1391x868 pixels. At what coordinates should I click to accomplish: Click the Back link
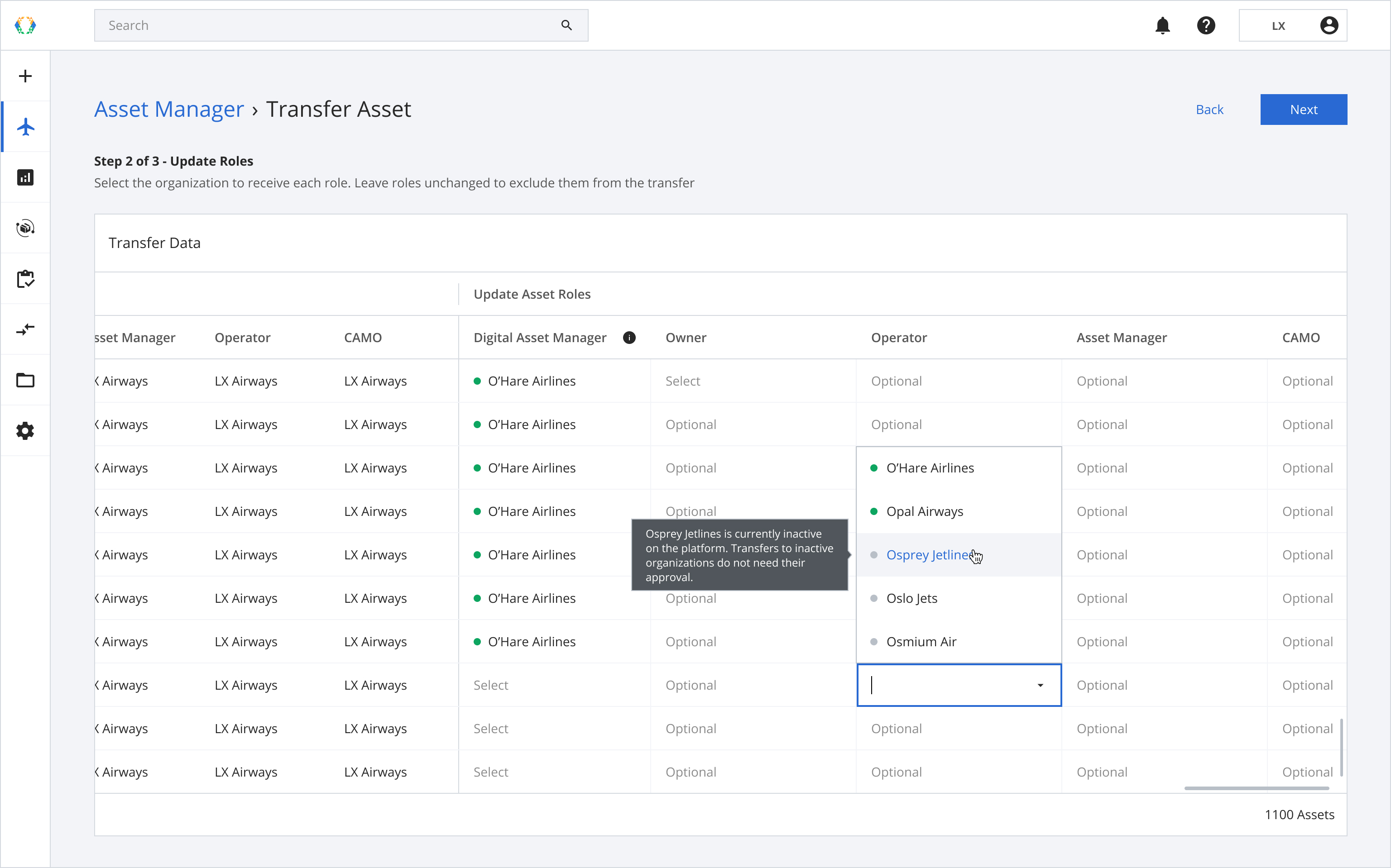pyautogui.click(x=1209, y=110)
